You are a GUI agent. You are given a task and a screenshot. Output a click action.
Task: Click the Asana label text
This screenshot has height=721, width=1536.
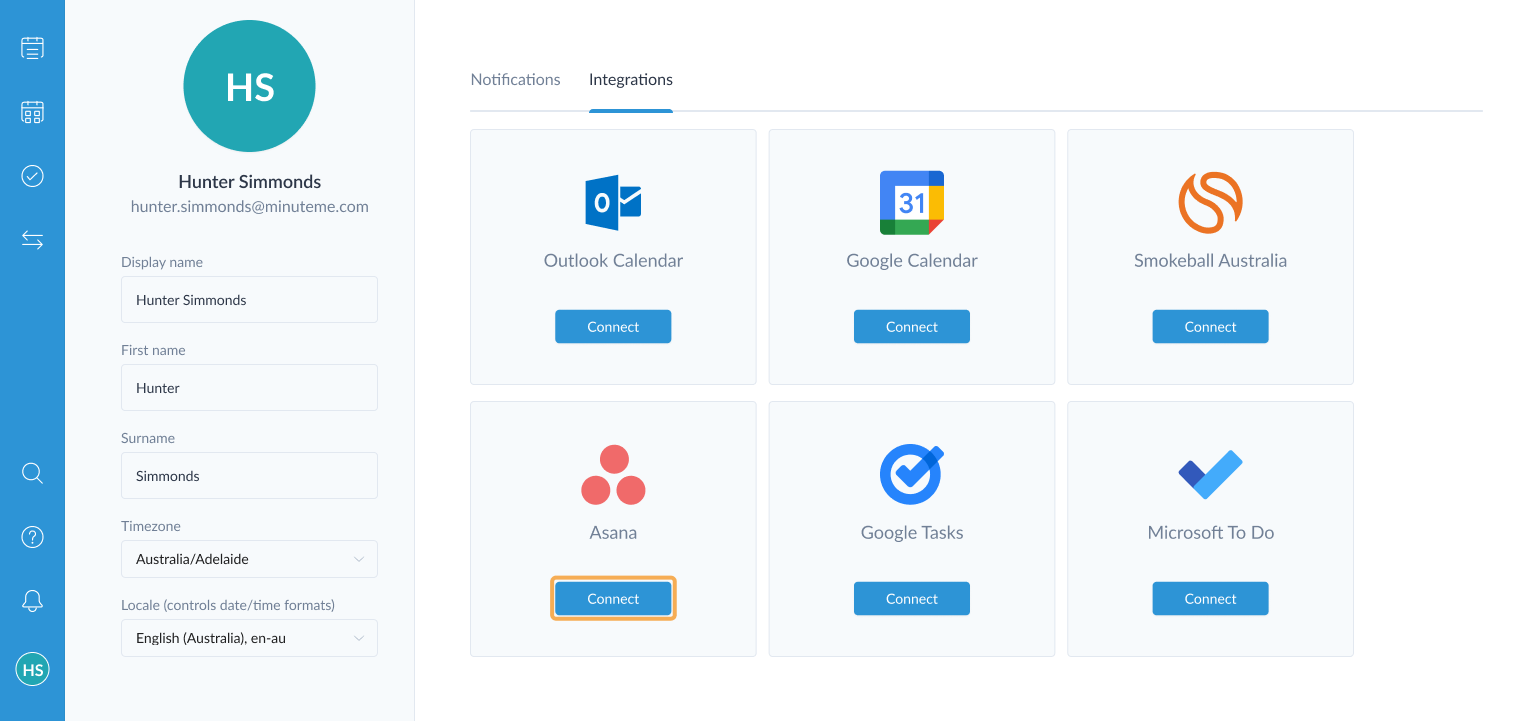tap(613, 533)
